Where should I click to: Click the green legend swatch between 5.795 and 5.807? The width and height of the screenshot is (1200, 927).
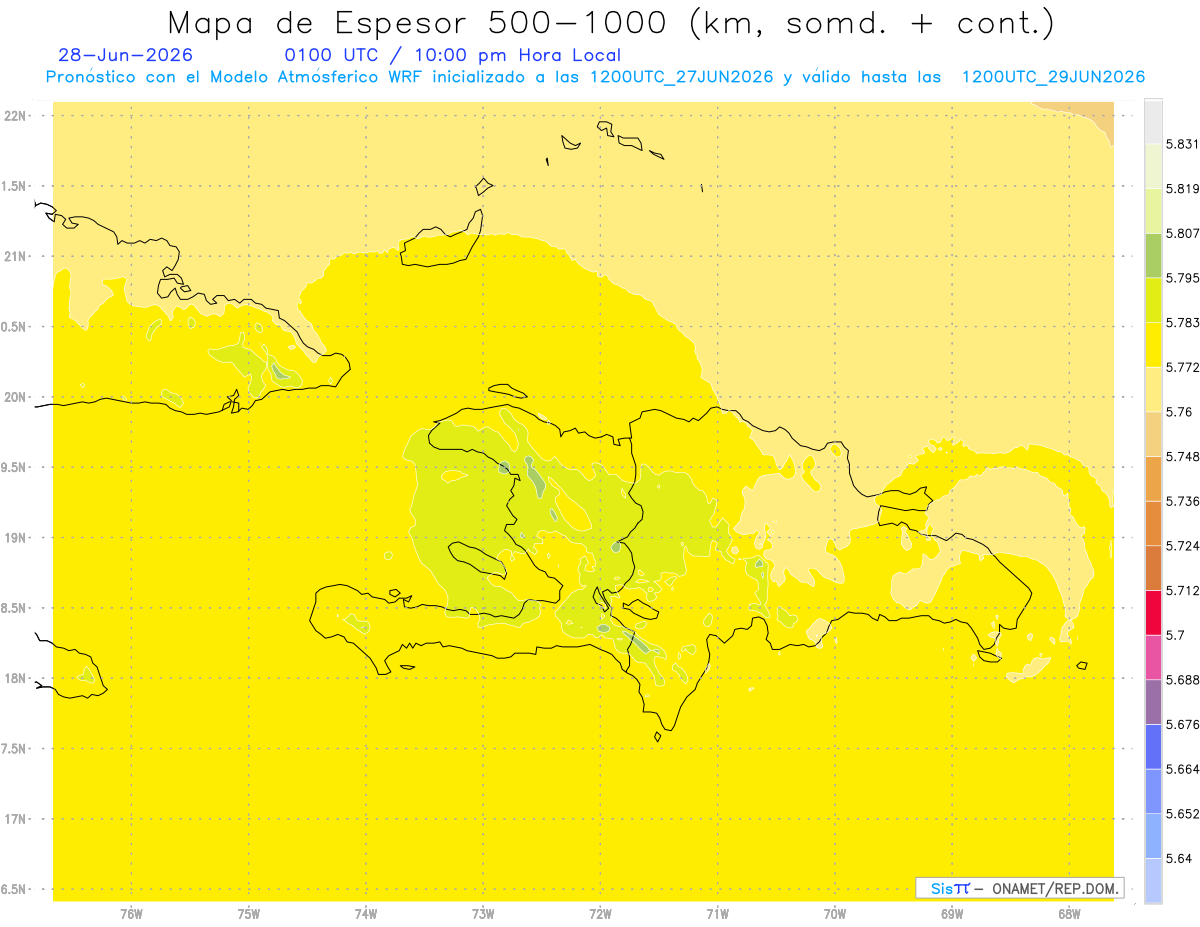1153,255
